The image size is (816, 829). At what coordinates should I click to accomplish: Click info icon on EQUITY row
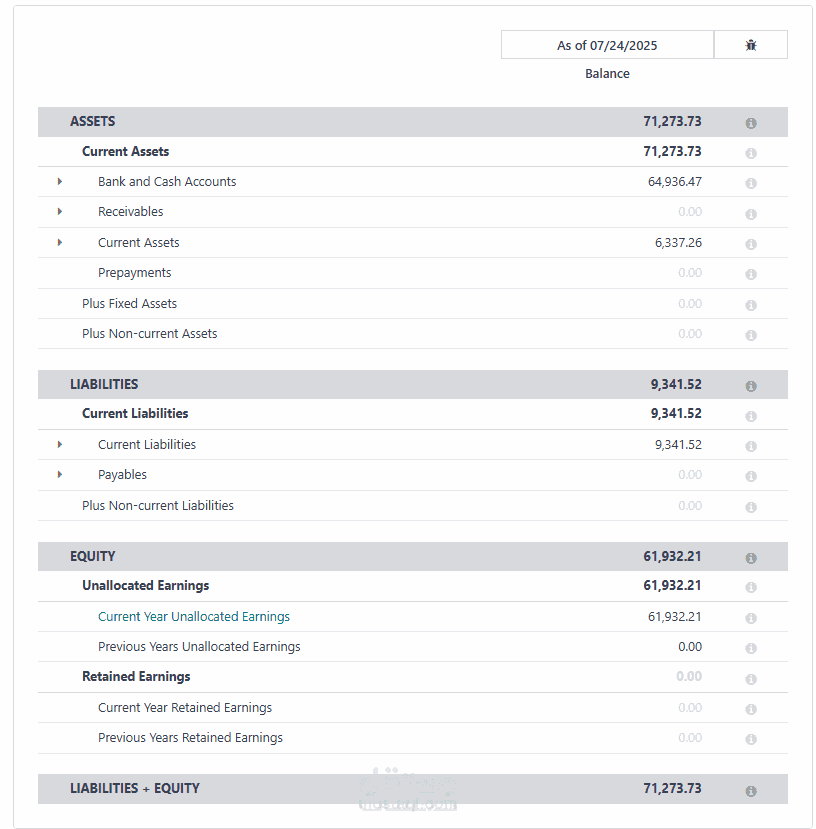pyautogui.click(x=751, y=558)
